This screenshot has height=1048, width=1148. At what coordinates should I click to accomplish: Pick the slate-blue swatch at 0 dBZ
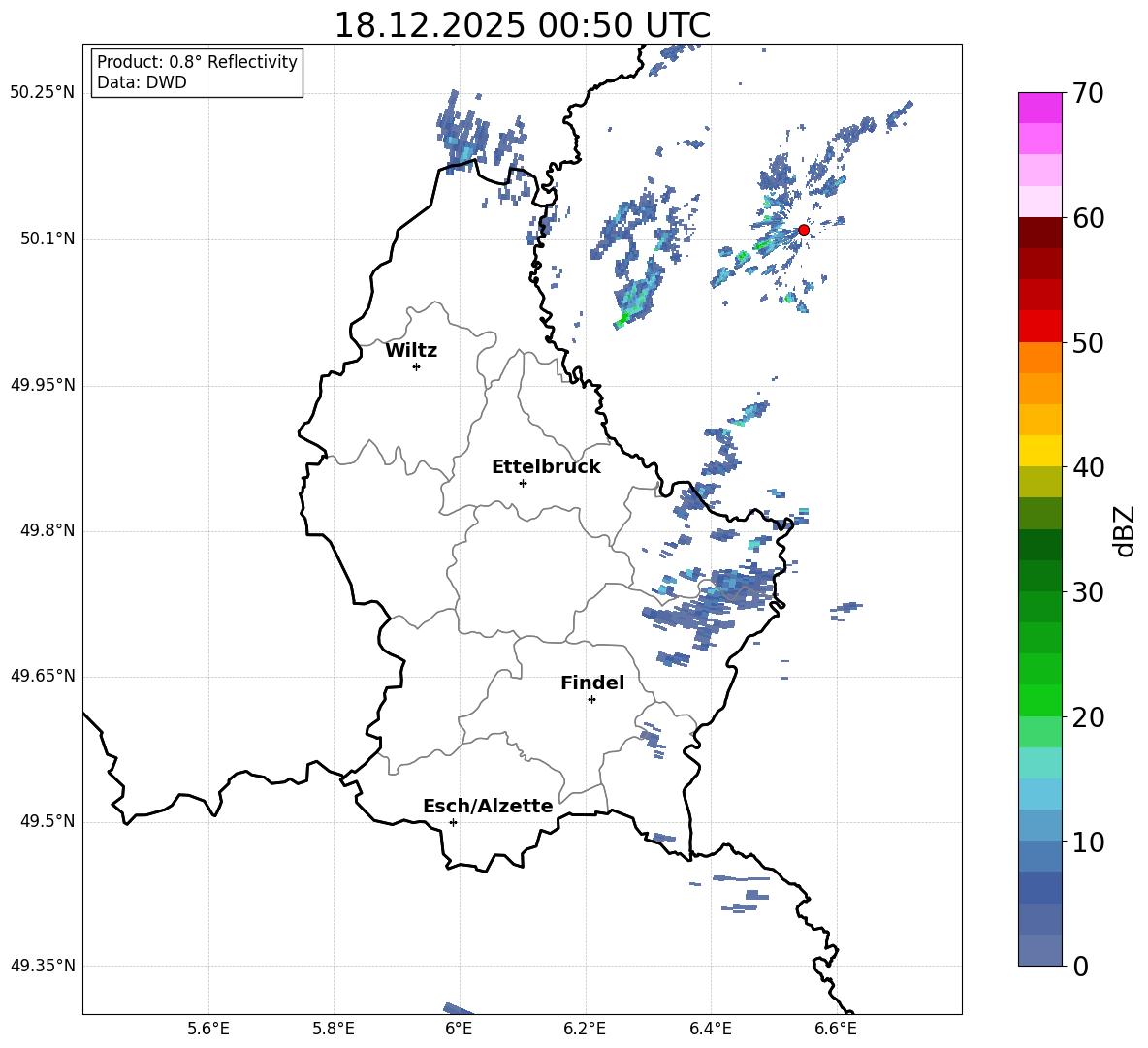coord(1039,950)
